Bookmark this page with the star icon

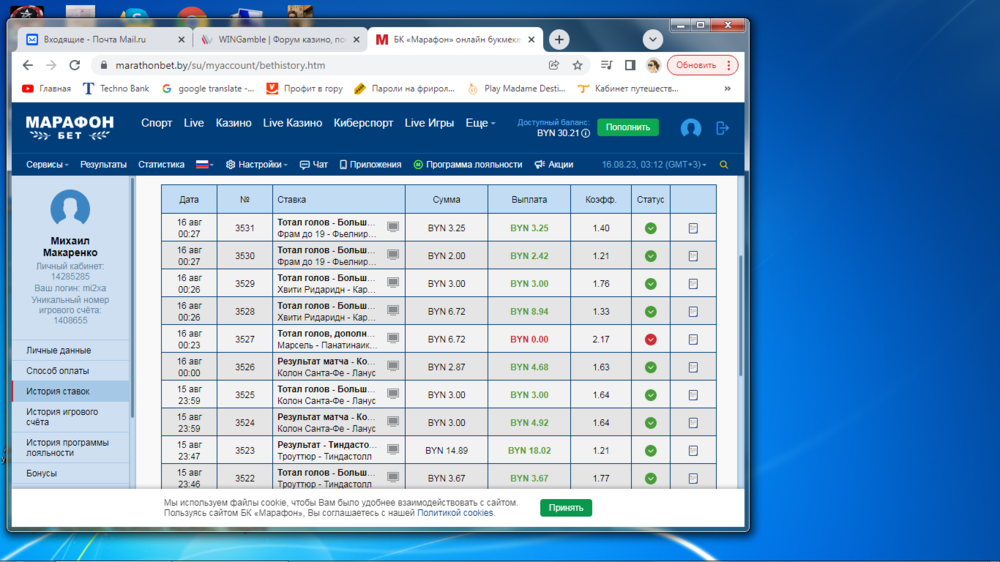[x=577, y=66]
